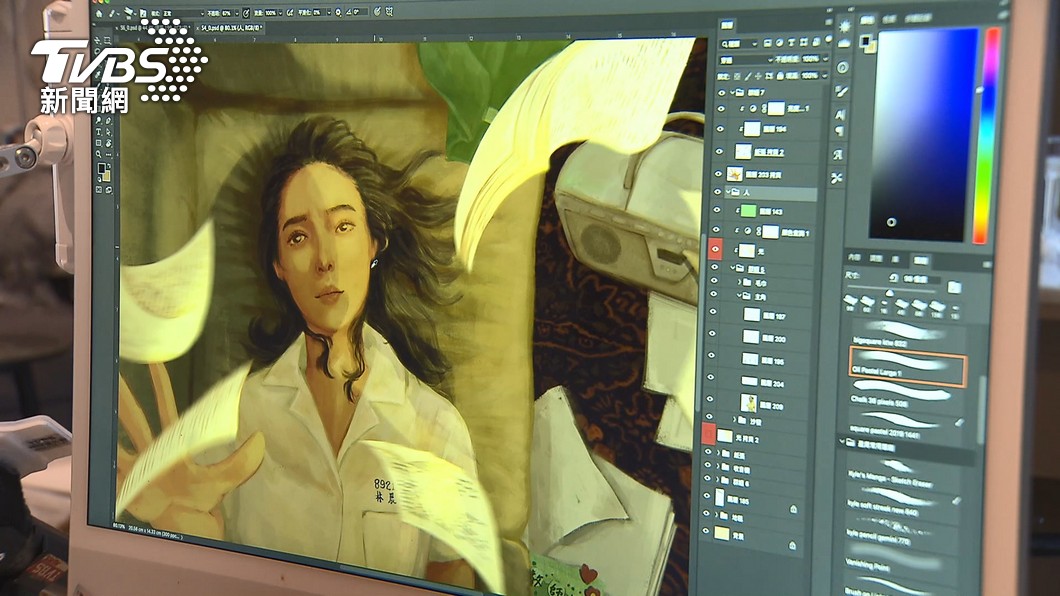Switch to the Color panel tab

tap(867, 20)
